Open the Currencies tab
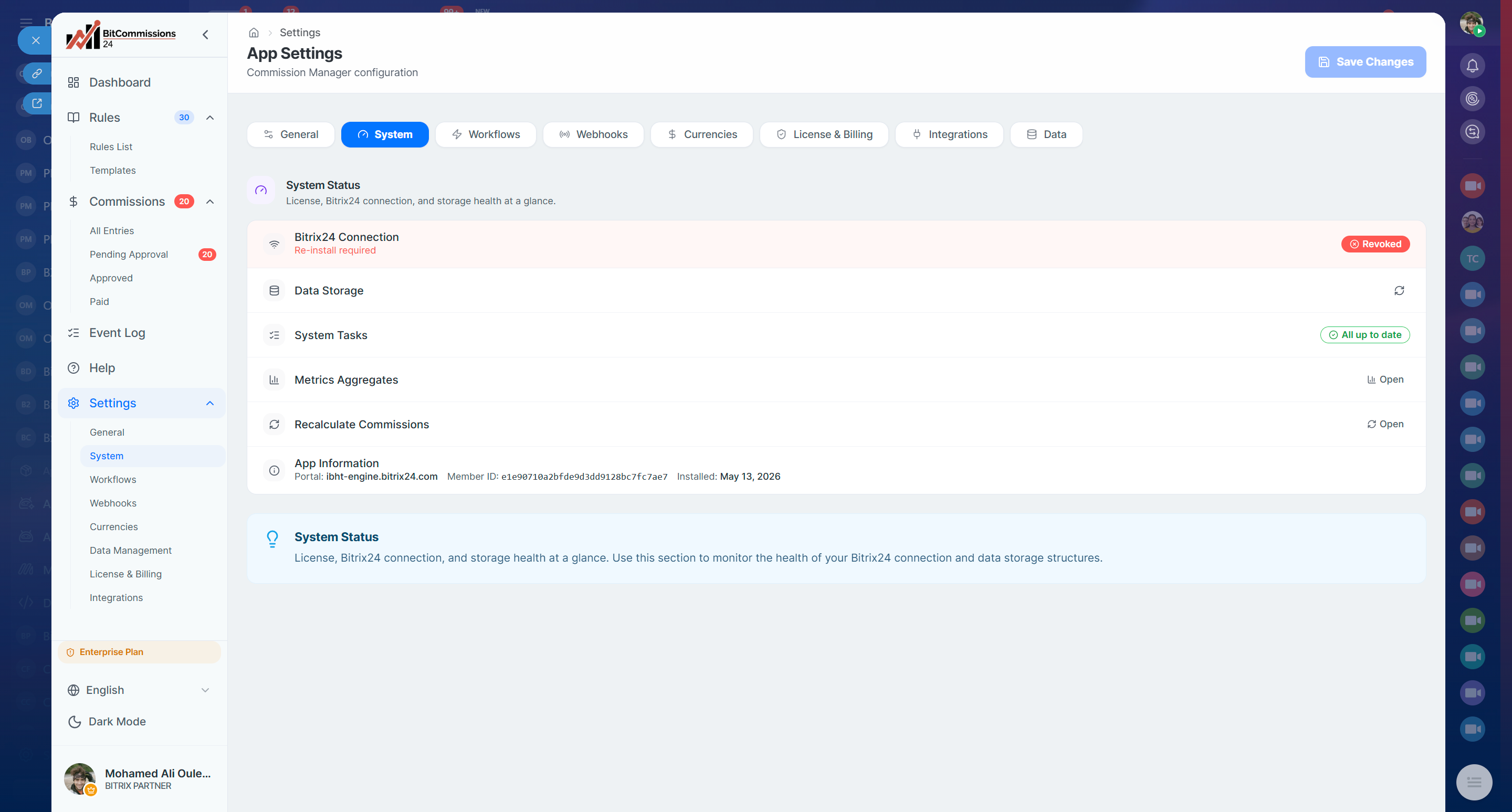This screenshot has height=812, width=1512. [x=701, y=134]
